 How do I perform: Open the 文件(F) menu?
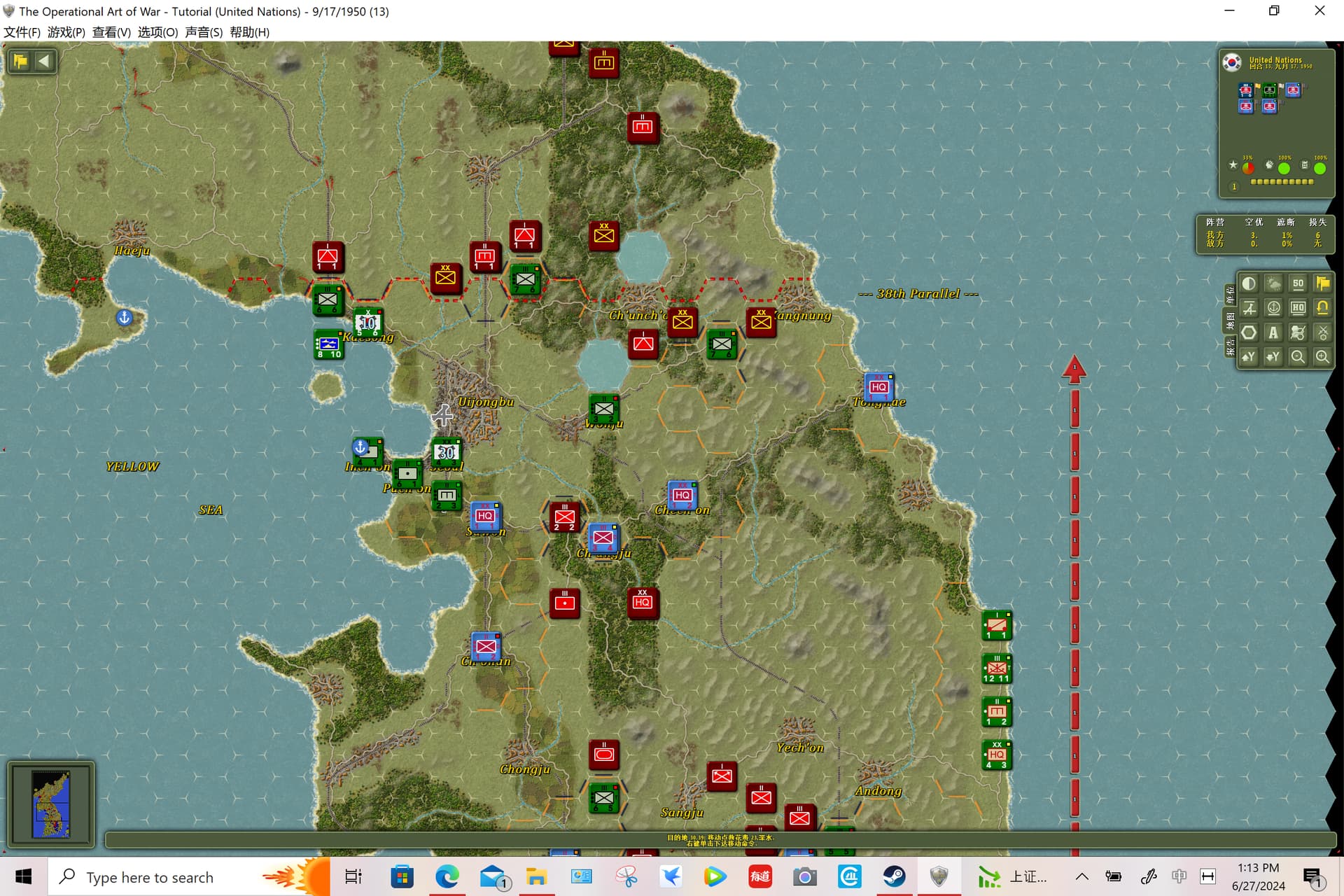coord(22,32)
